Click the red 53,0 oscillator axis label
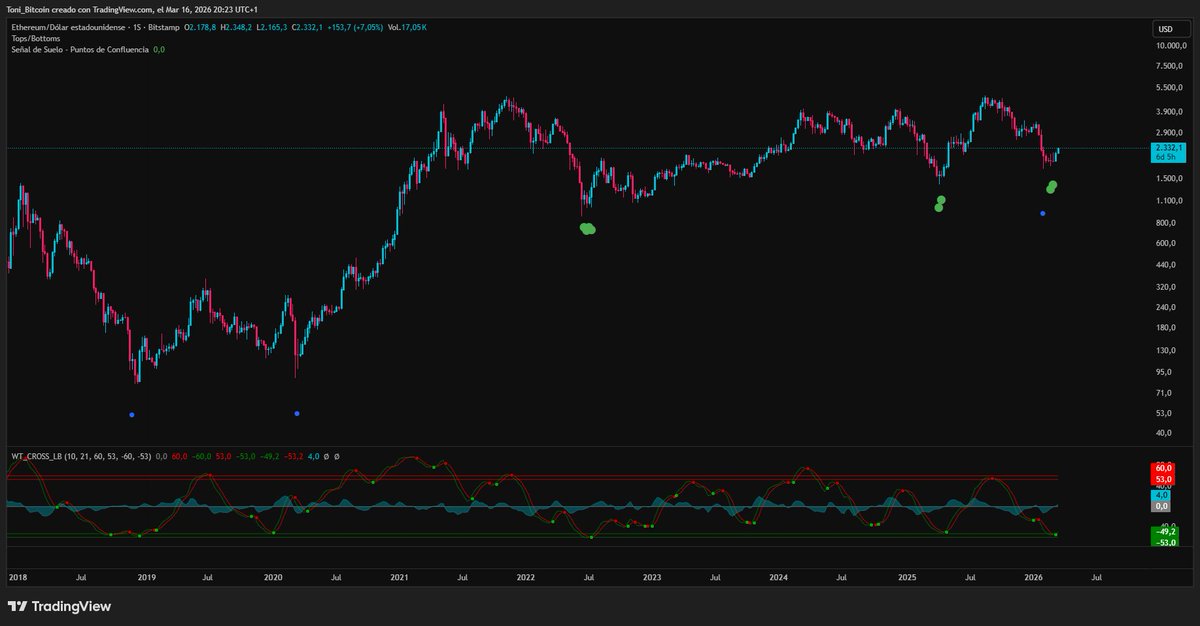Image resolution: width=1200 pixels, height=626 pixels. point(1165,480)
